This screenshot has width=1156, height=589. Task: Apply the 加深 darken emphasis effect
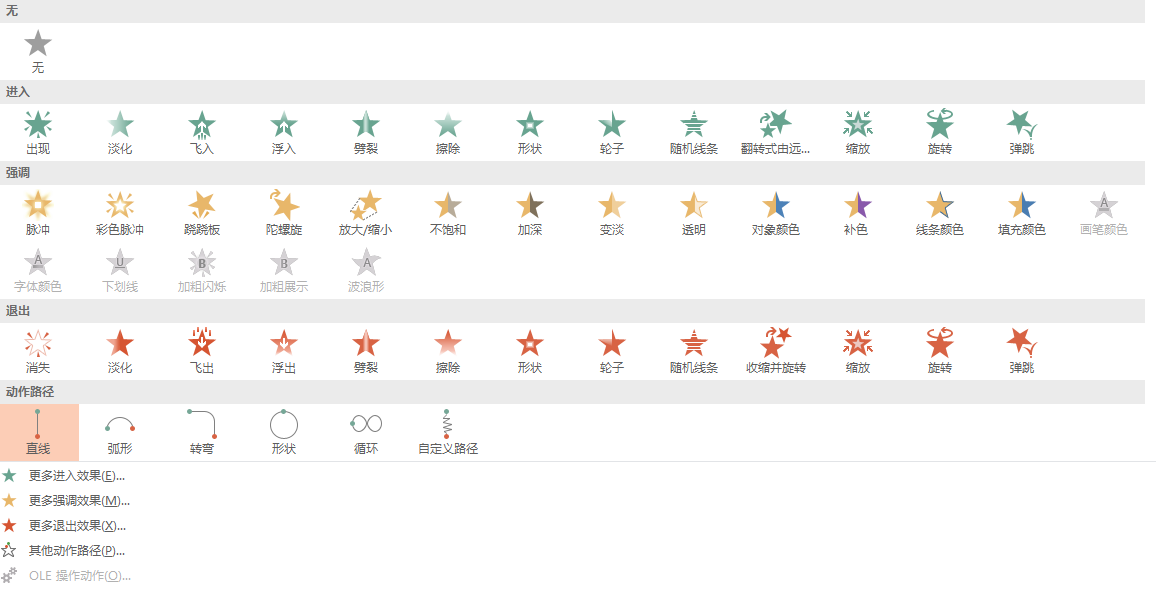(x=529, y=214)
